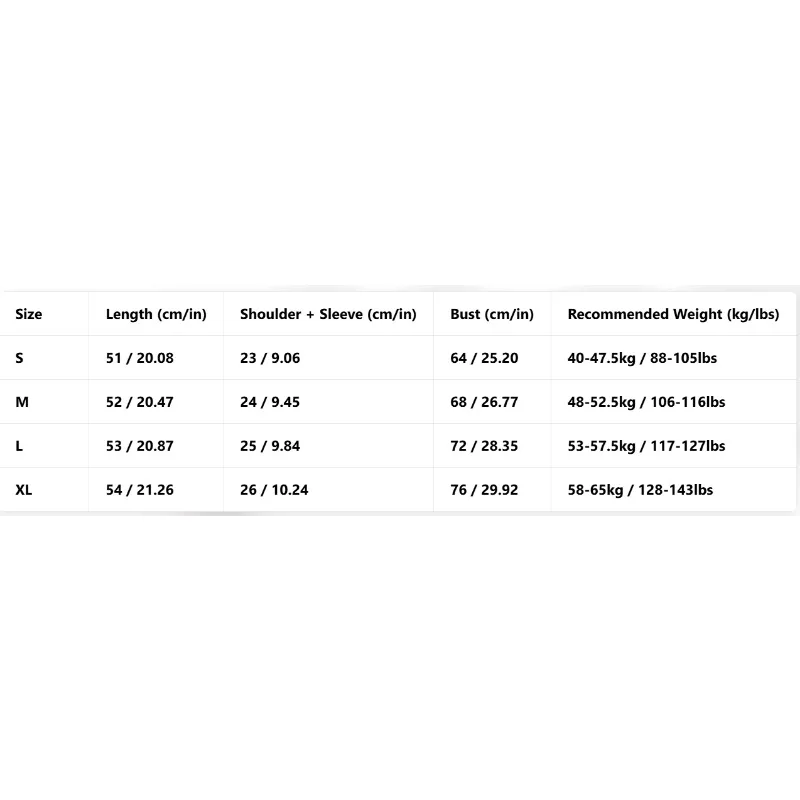
Task: Click the Shoulder + Sleeve (cm/in) header
Action: pyautogui.click(x=328, y=314)
